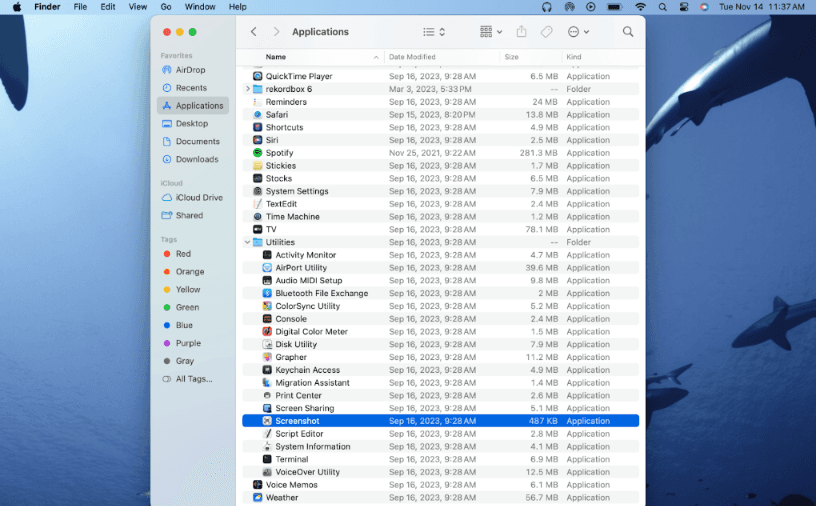Open the more actions ellipsis dropdown
816x506 pixels.
578,32
